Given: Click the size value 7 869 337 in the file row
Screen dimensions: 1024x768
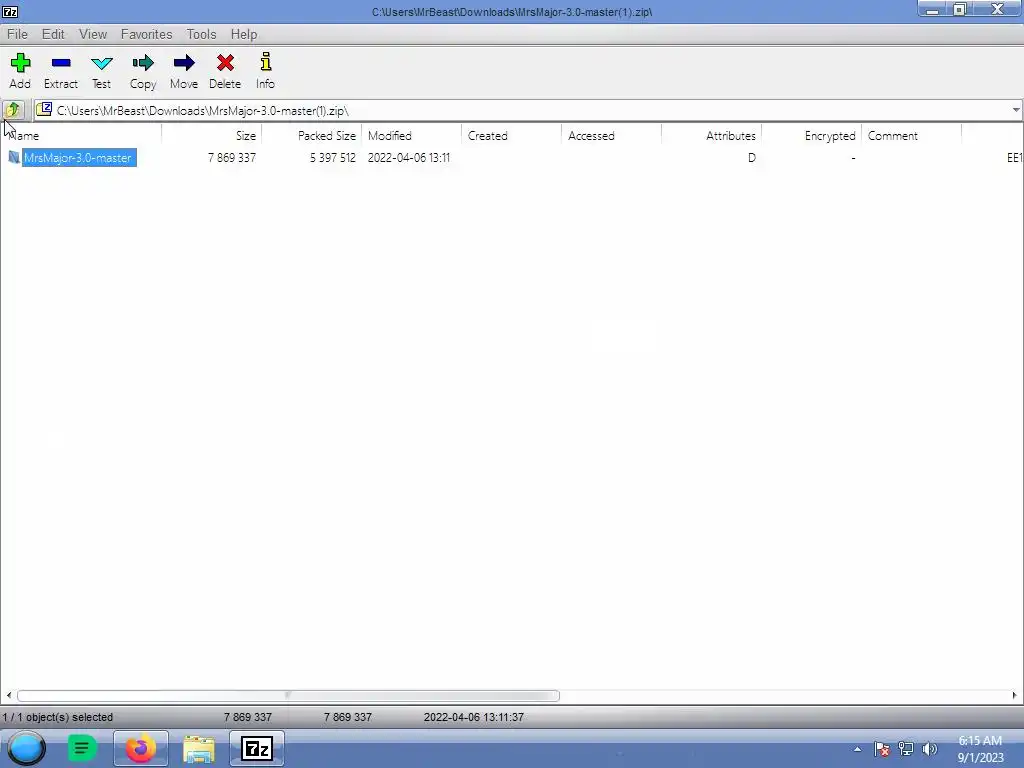Looking at the screenshot, I should click(x=232, y=157).
